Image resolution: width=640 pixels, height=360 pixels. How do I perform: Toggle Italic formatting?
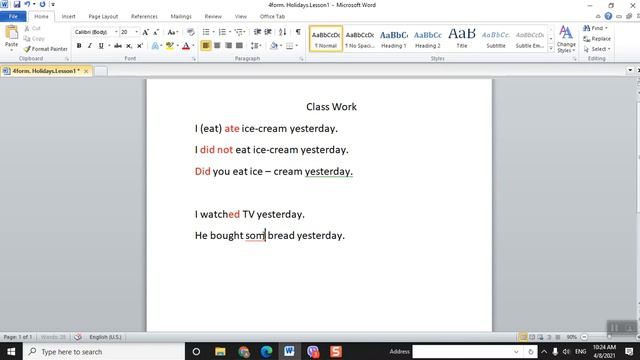click(x=90, y=46)
